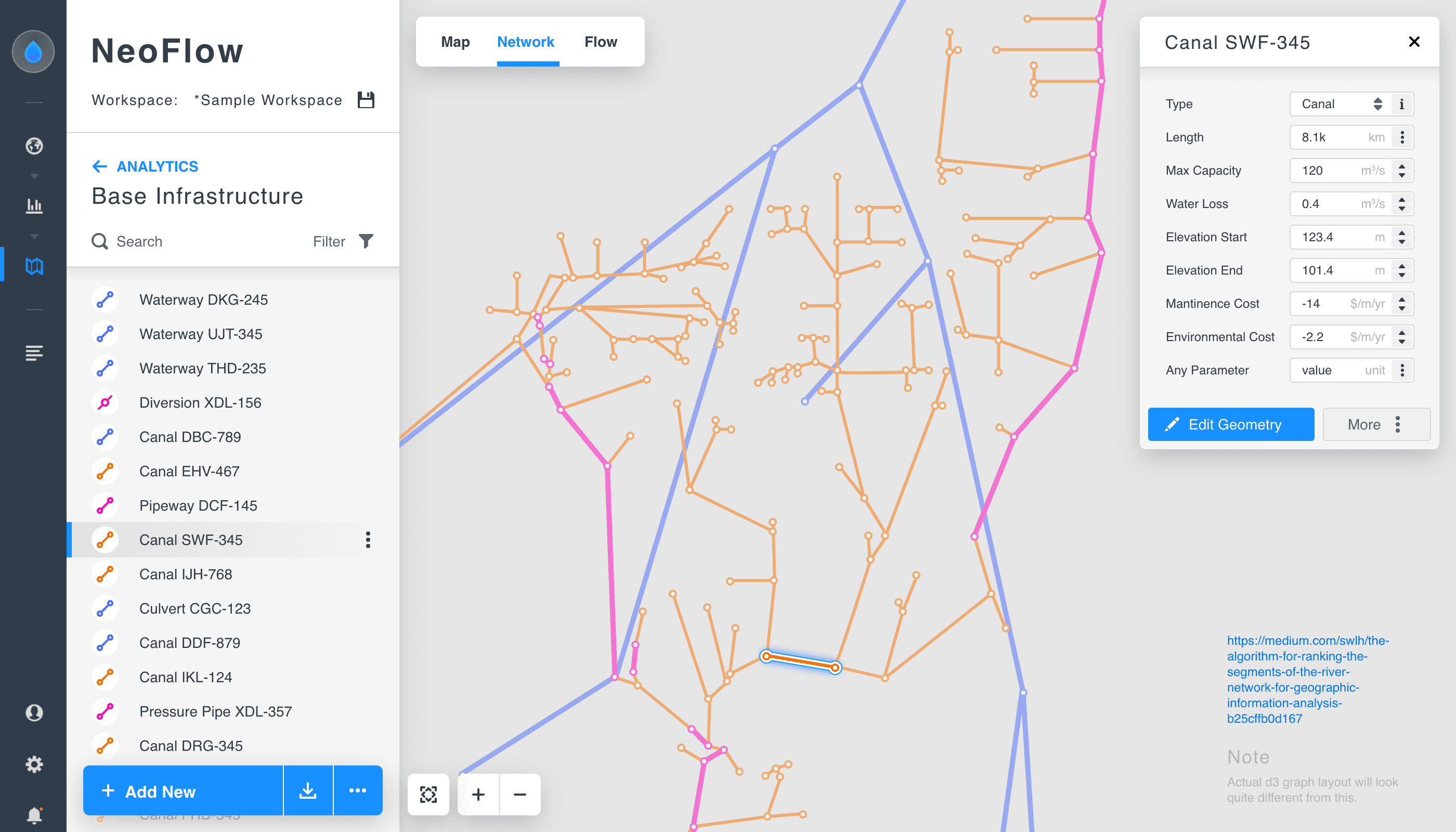Viewport: 1456px width, 832px height.
Task: Select Canal DDF-879 in the list
Action: (233, 642)
